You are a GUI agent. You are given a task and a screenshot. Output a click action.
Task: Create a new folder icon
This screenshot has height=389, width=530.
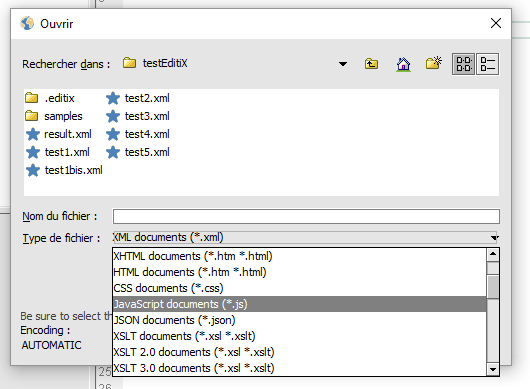click(434, 63)
